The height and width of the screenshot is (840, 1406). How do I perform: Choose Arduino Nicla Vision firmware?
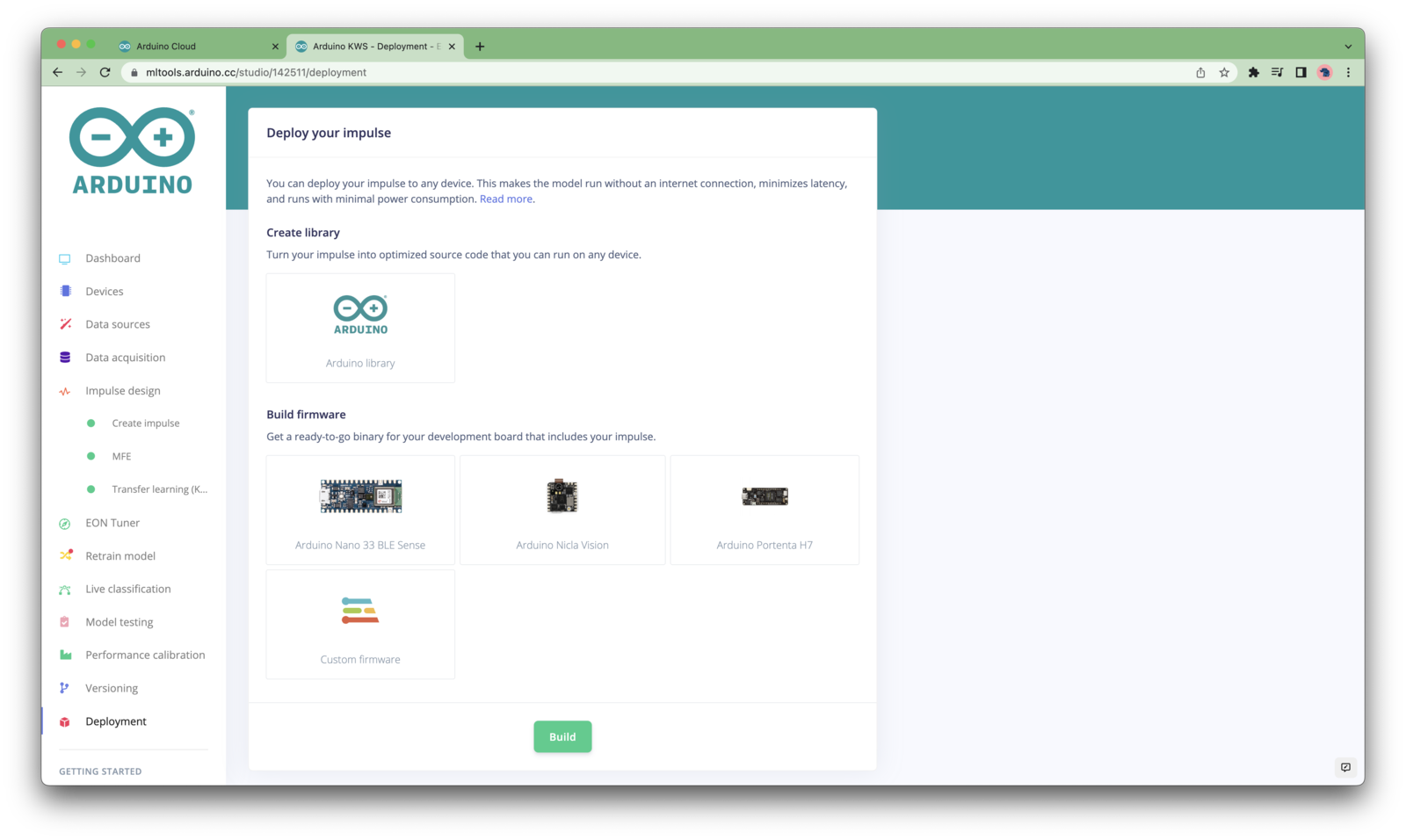coord(562,510)
